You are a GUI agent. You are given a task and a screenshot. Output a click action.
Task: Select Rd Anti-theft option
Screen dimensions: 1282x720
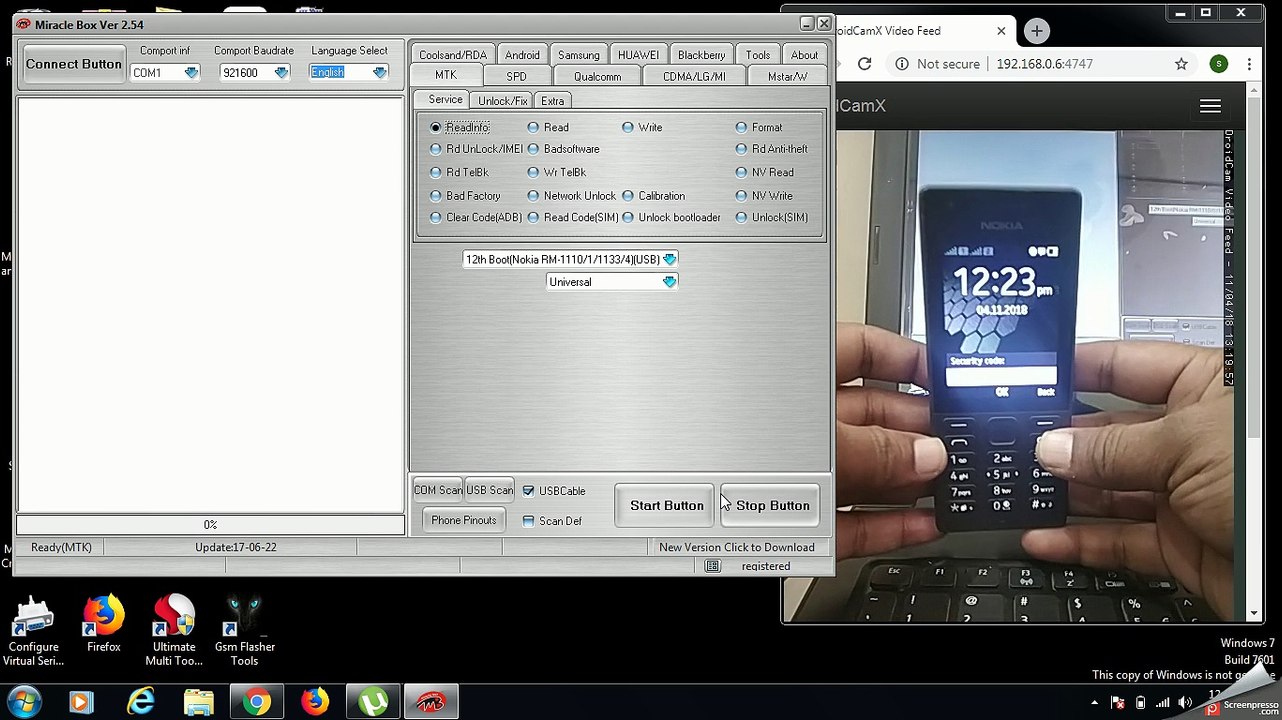point(741,149)
